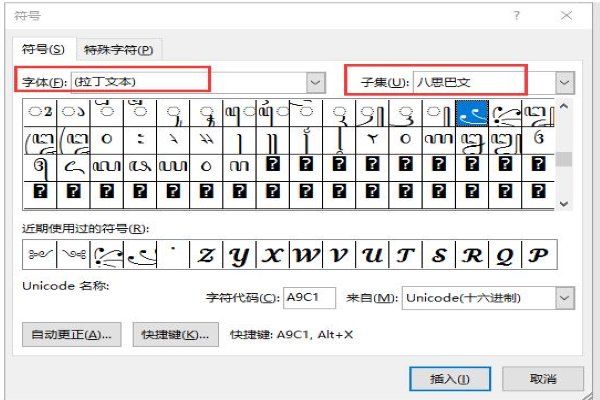Select the recently used symbol R
This screenshot has width=600, height=400.
coord(472,255)
